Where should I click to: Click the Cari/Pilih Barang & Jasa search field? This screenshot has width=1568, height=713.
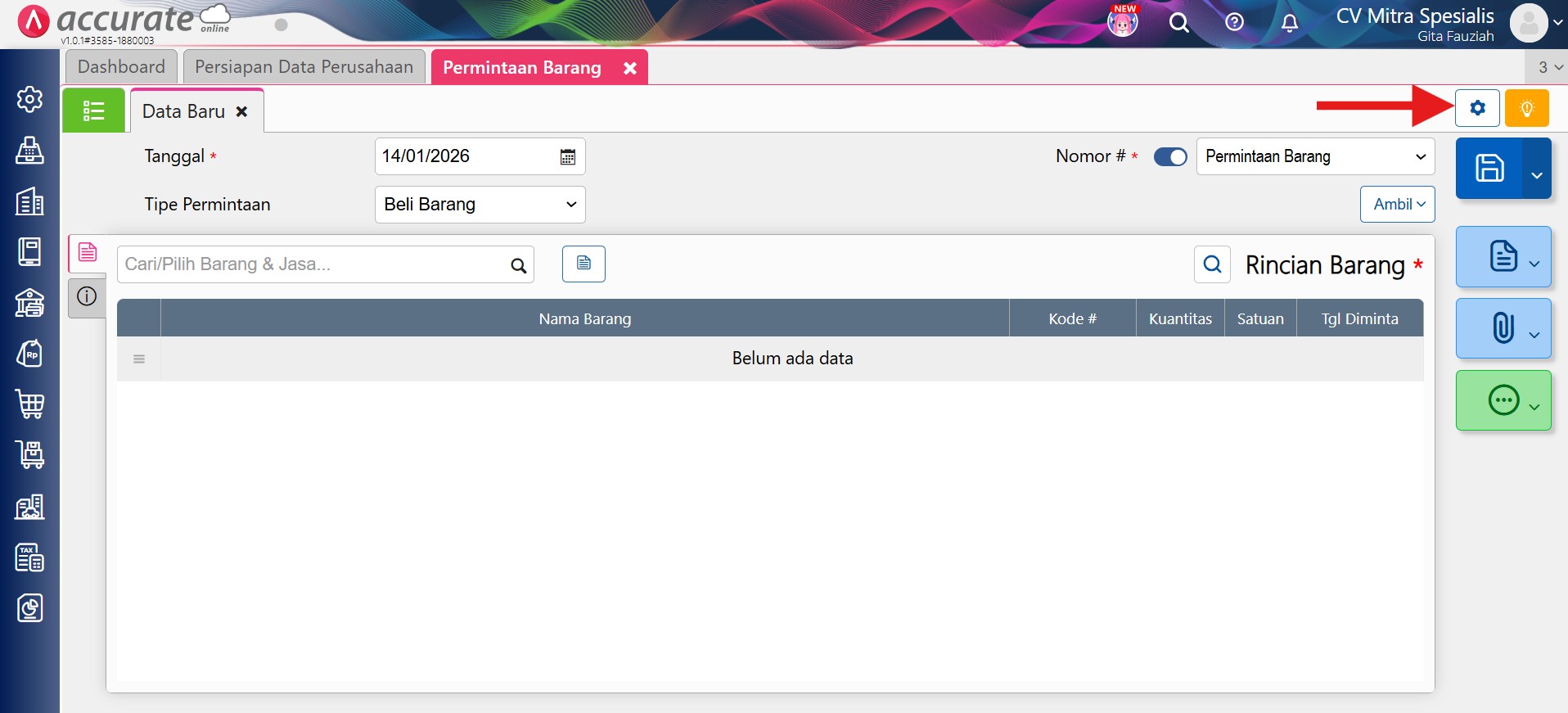point(313,264)
